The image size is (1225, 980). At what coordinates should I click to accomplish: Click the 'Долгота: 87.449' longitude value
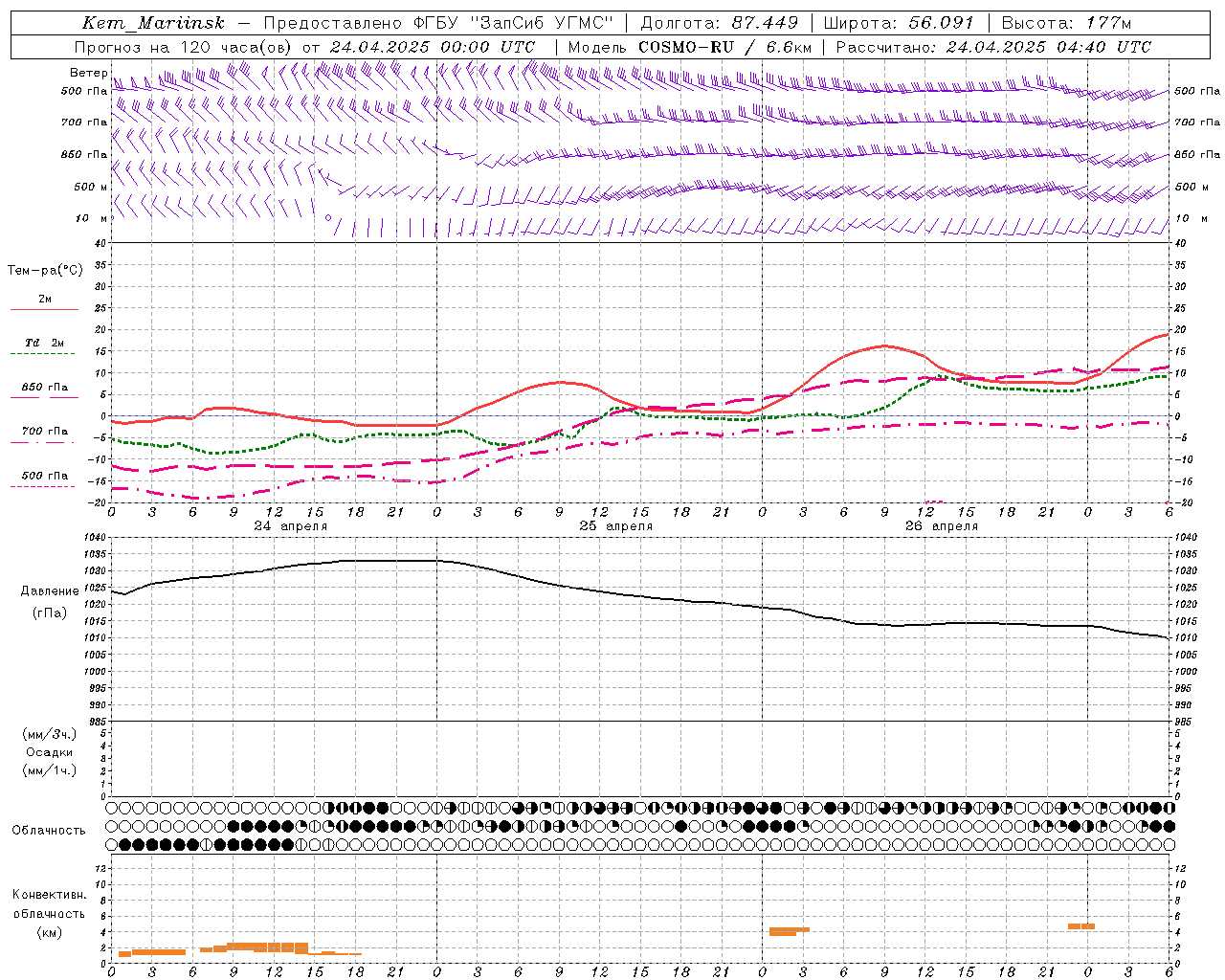[x=720, y=23]
